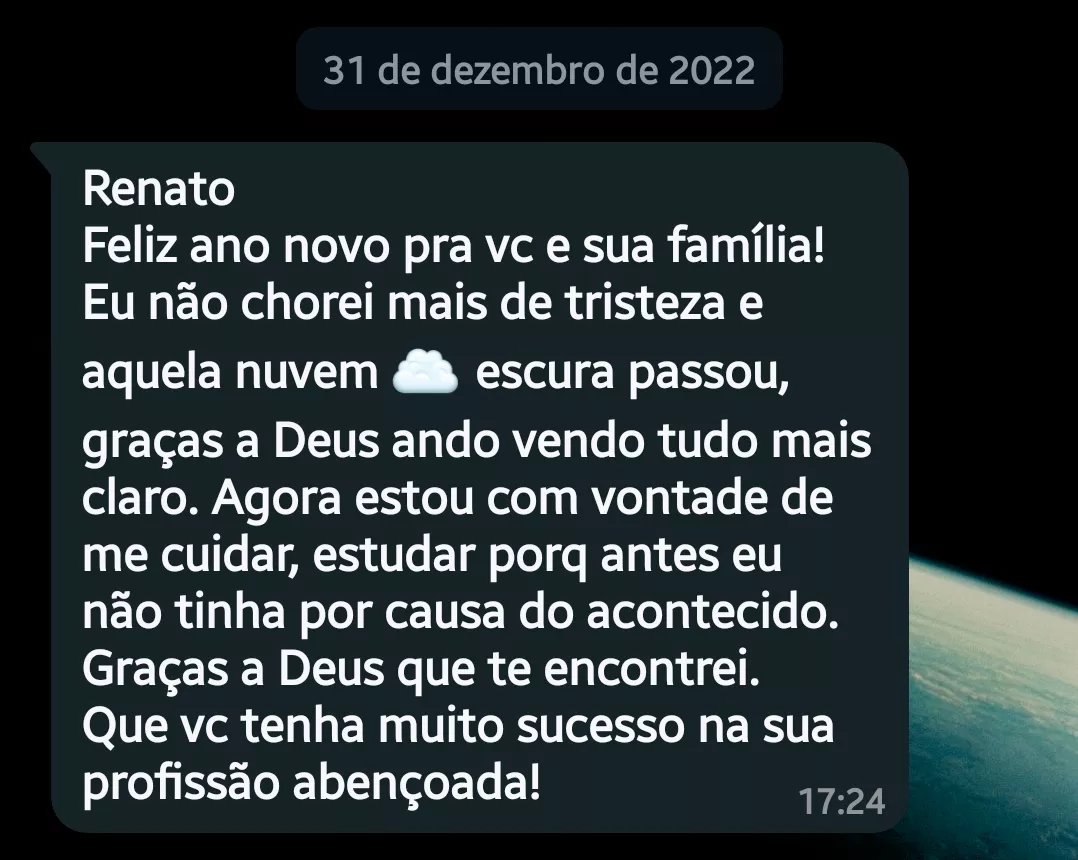
Task: Click the word acontecido.
Action: point(713,612)
